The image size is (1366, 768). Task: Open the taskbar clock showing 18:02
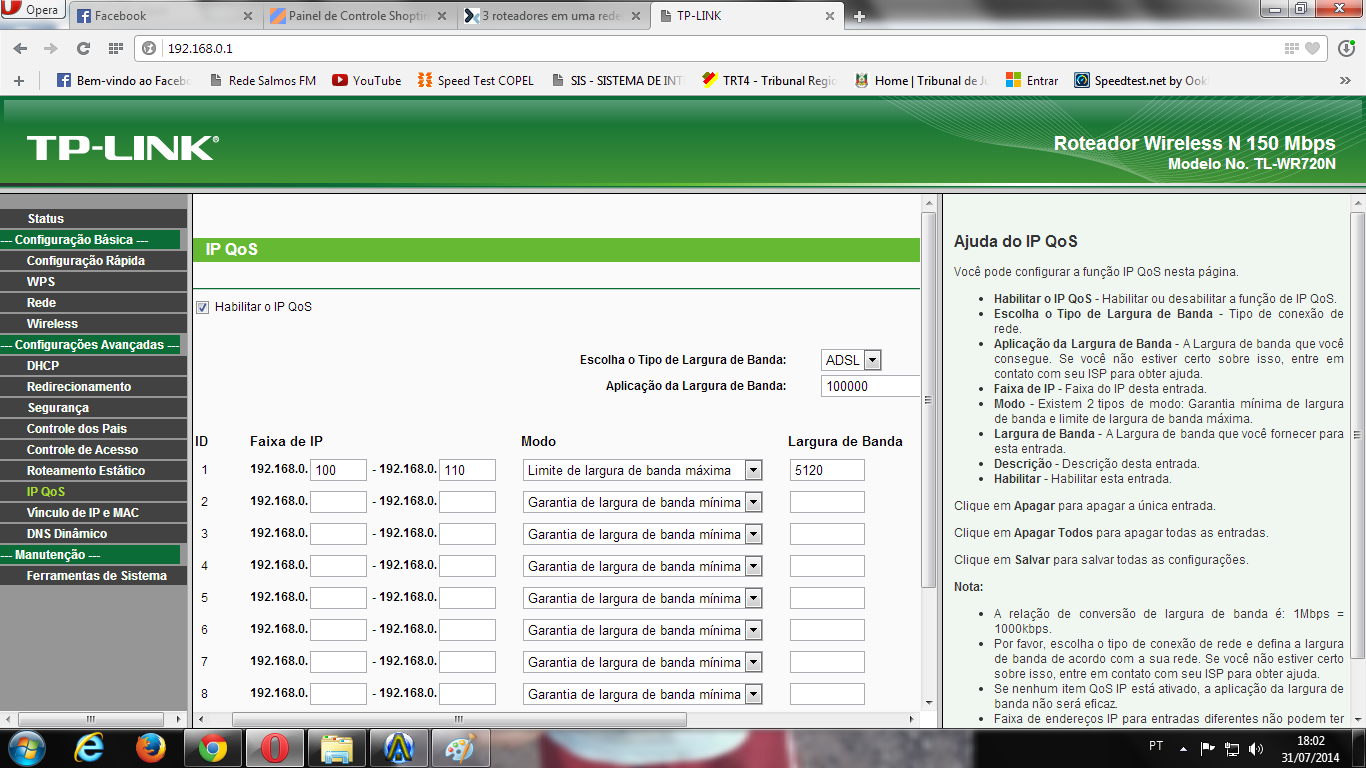click(x=1308, y=748)
